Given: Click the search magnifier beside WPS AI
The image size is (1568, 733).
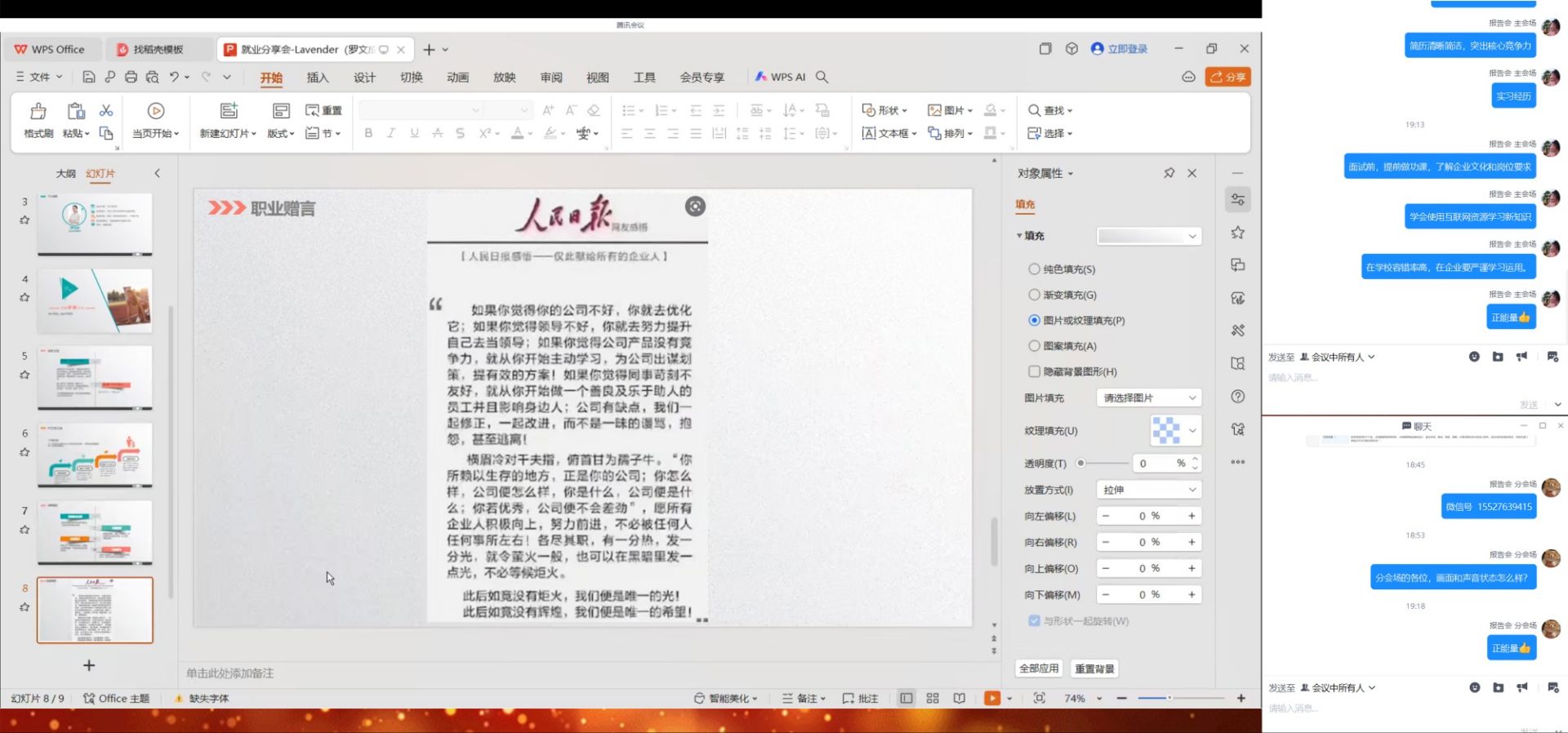Looking at the screenshot, I should 822,77.
